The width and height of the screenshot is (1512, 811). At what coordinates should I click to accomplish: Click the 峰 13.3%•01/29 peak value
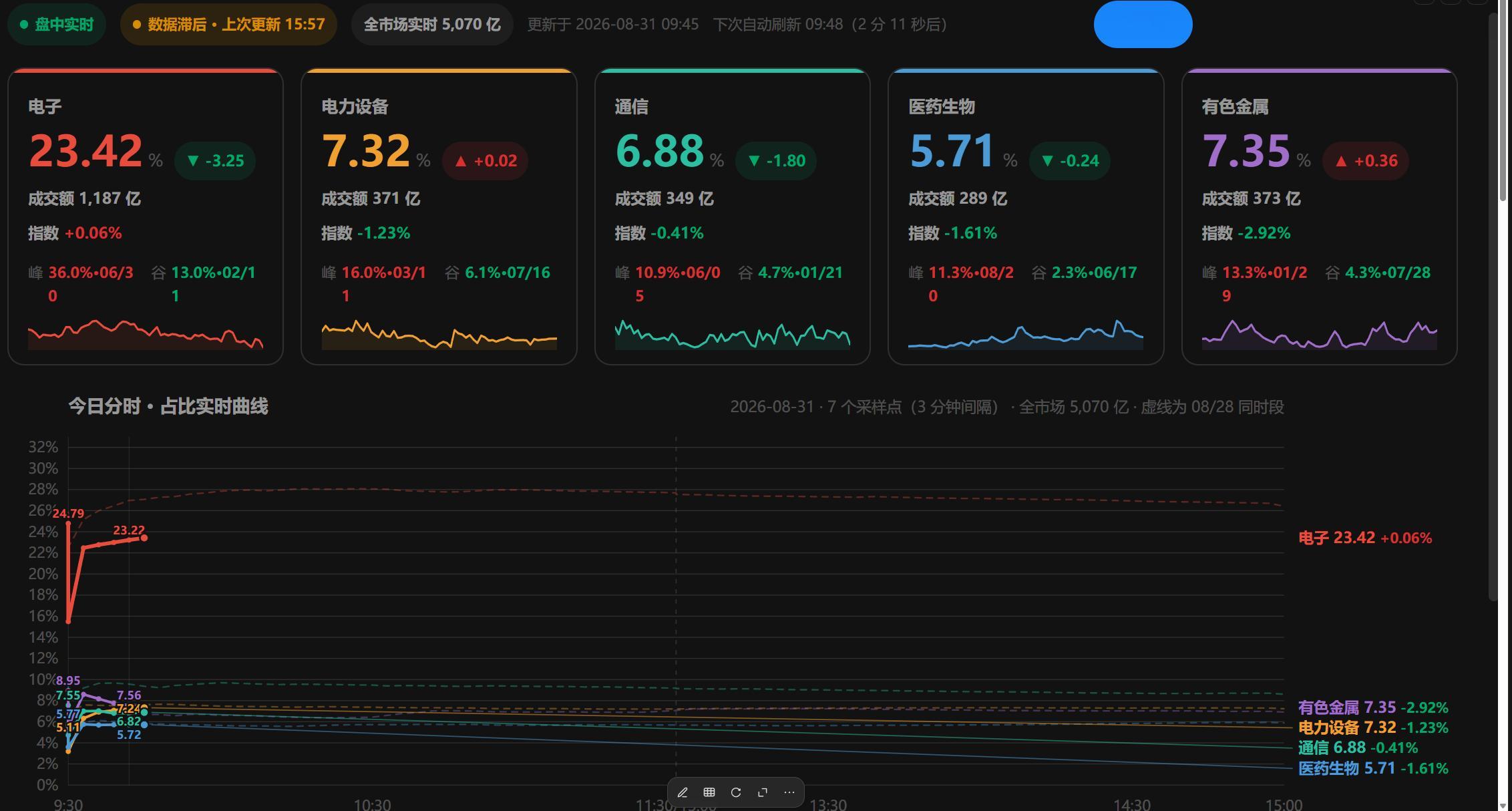click(1254, 284)
